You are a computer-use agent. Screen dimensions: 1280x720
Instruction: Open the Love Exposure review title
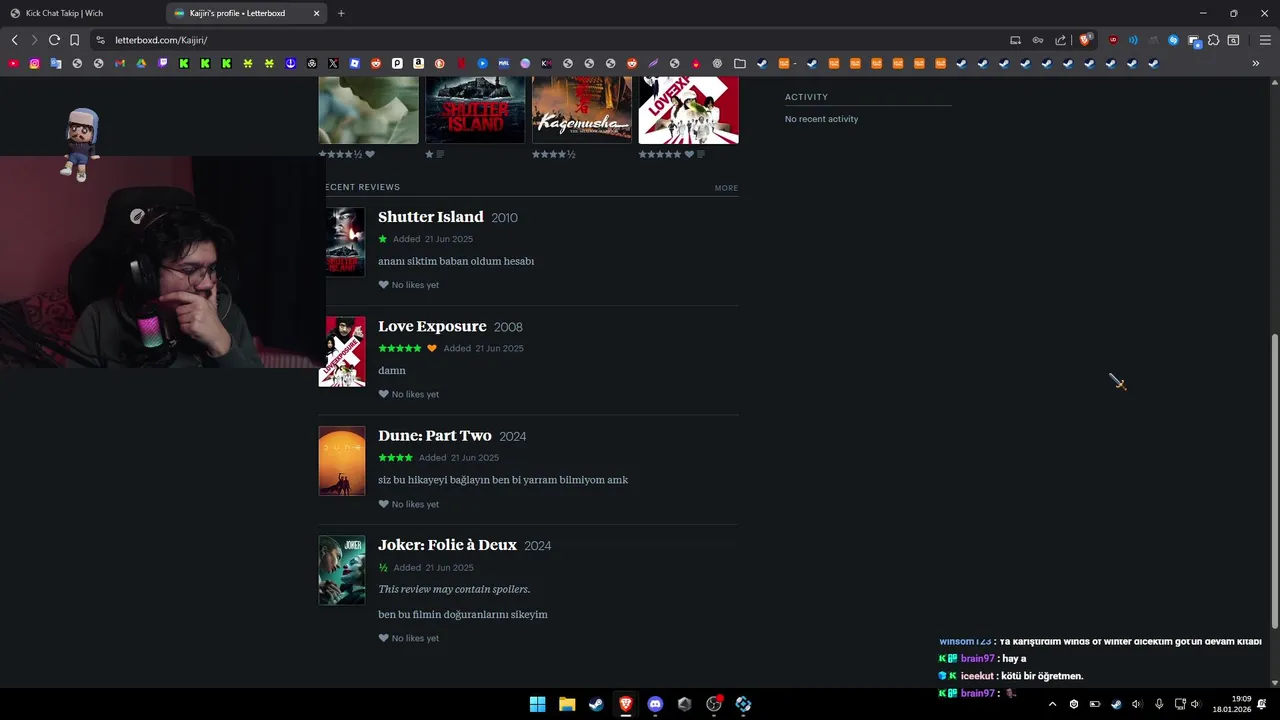[x=432, y=326]
